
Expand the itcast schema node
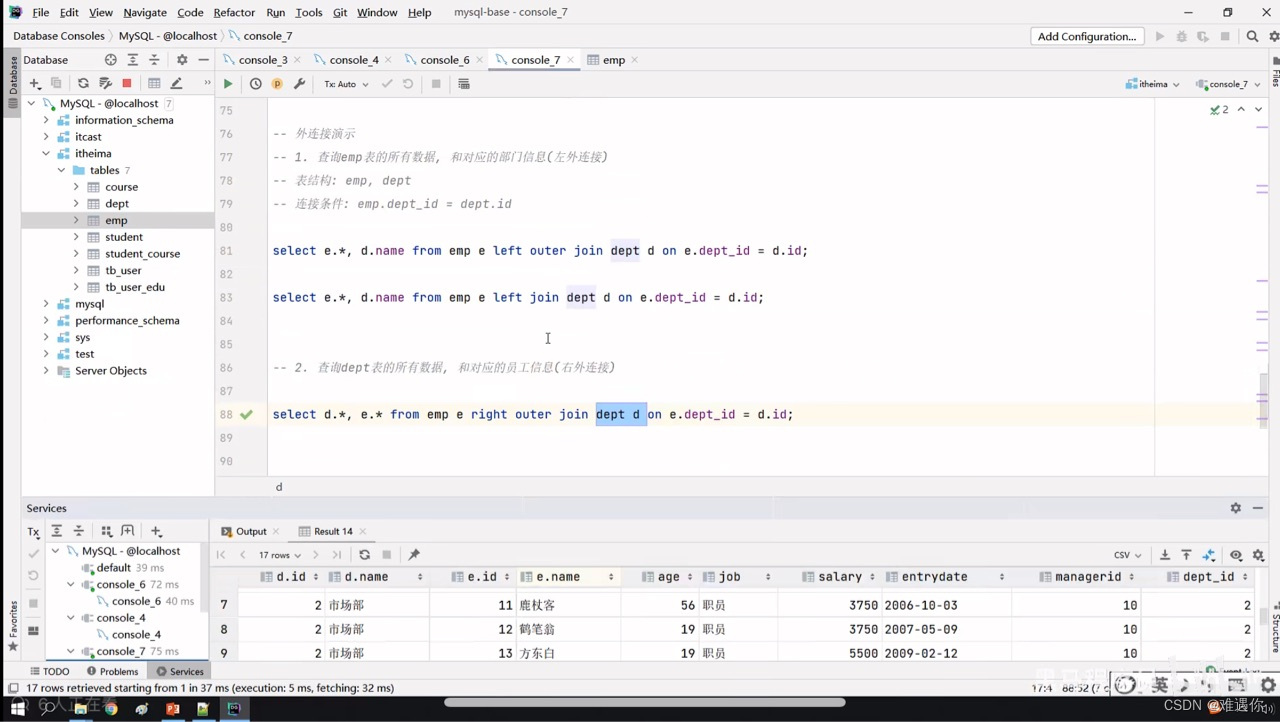[46, 137]
